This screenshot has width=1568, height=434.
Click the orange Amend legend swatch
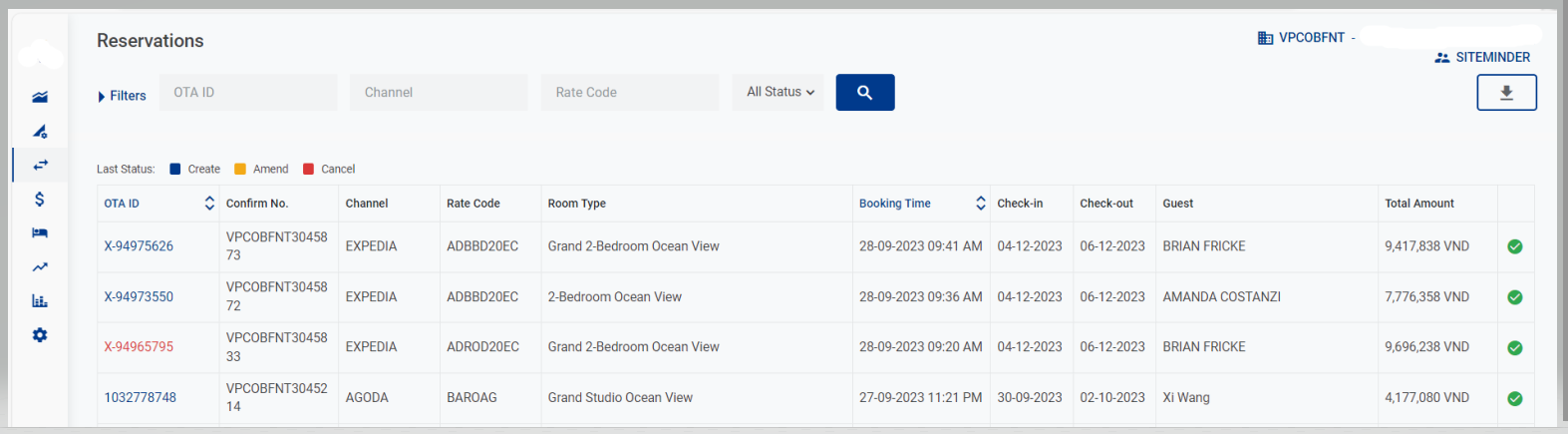(240, 170)
